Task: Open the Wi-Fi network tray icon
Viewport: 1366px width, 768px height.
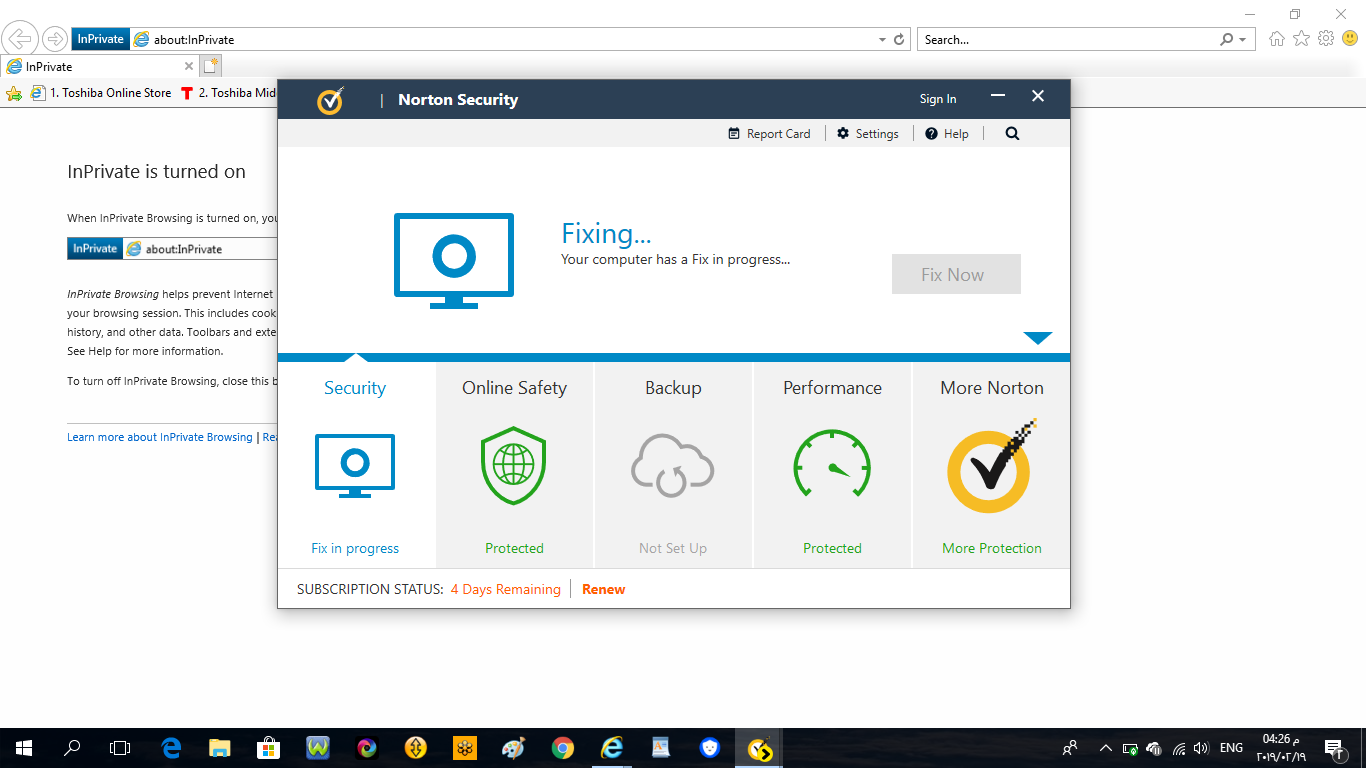Action: click(1179, 747)
